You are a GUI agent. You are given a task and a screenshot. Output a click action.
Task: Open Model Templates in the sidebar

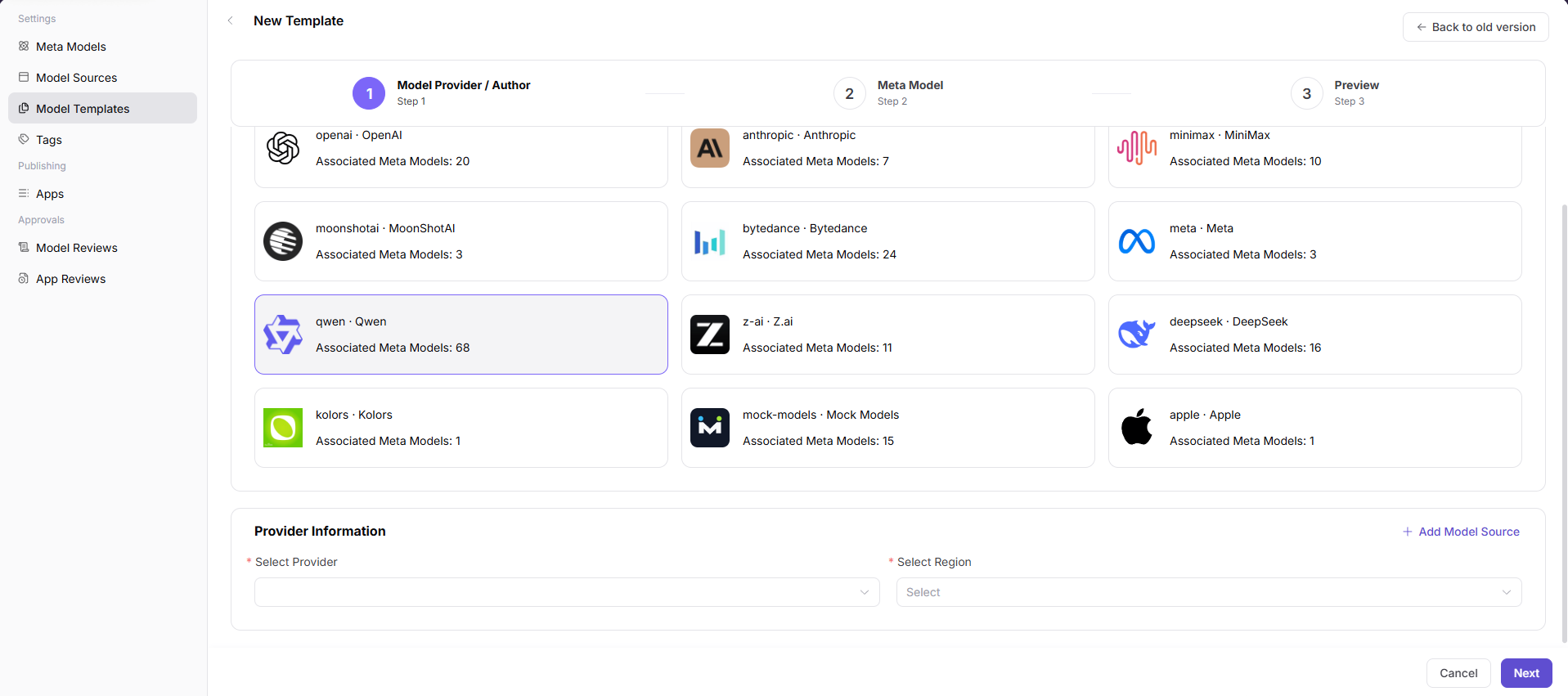coord(102,108)
